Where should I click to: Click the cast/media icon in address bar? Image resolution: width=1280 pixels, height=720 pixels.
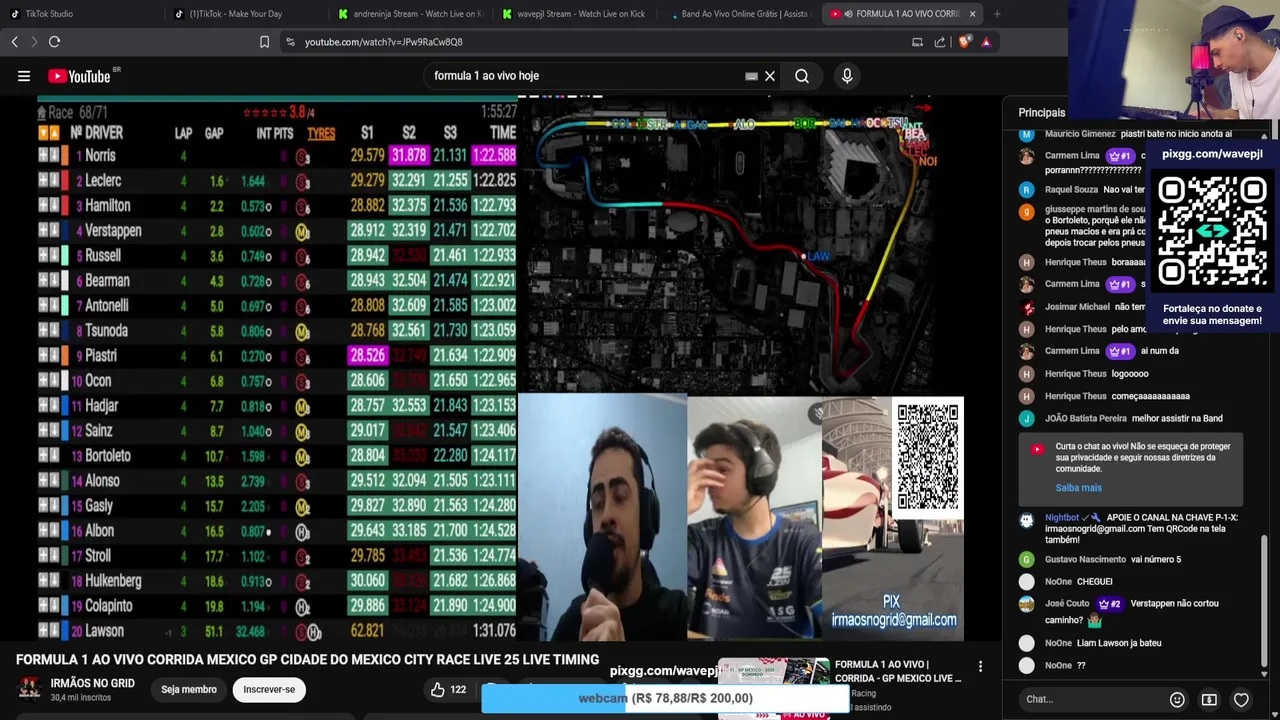click(x=917, y=42)
